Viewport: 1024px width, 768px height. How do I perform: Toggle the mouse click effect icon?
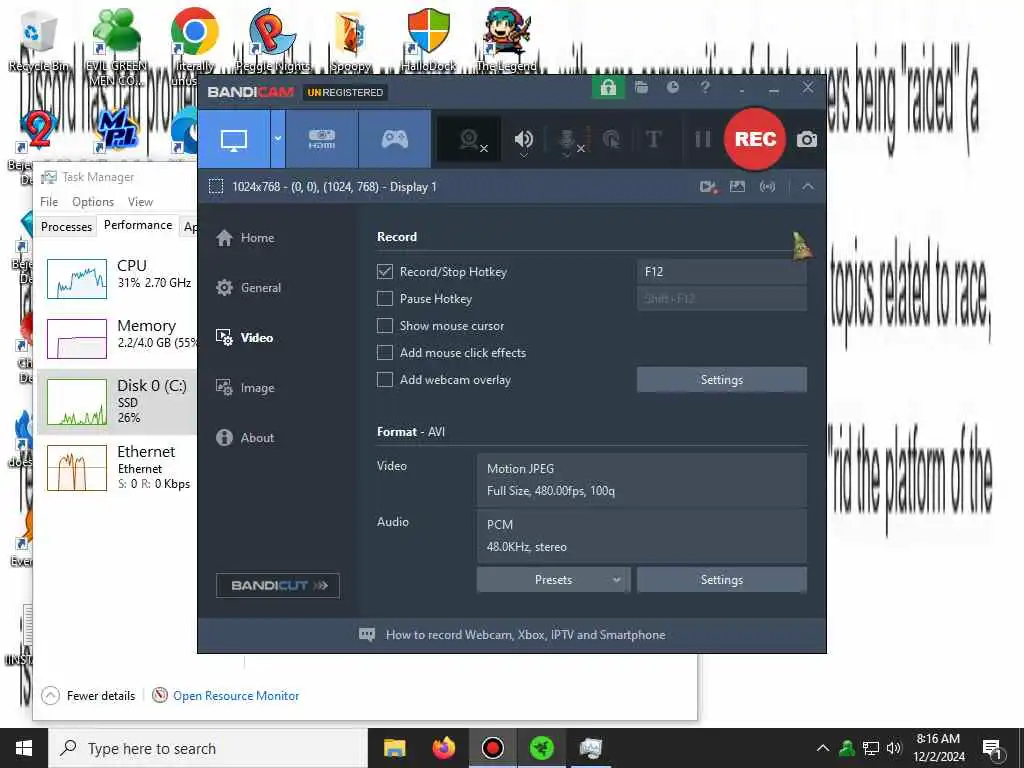point(611,139)
